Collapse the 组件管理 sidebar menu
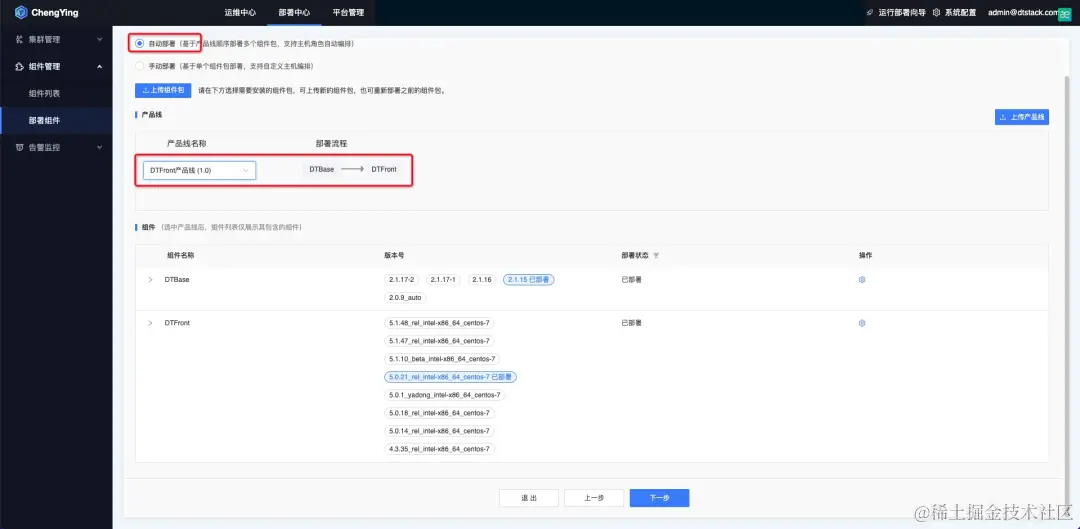 click(56, 66)
